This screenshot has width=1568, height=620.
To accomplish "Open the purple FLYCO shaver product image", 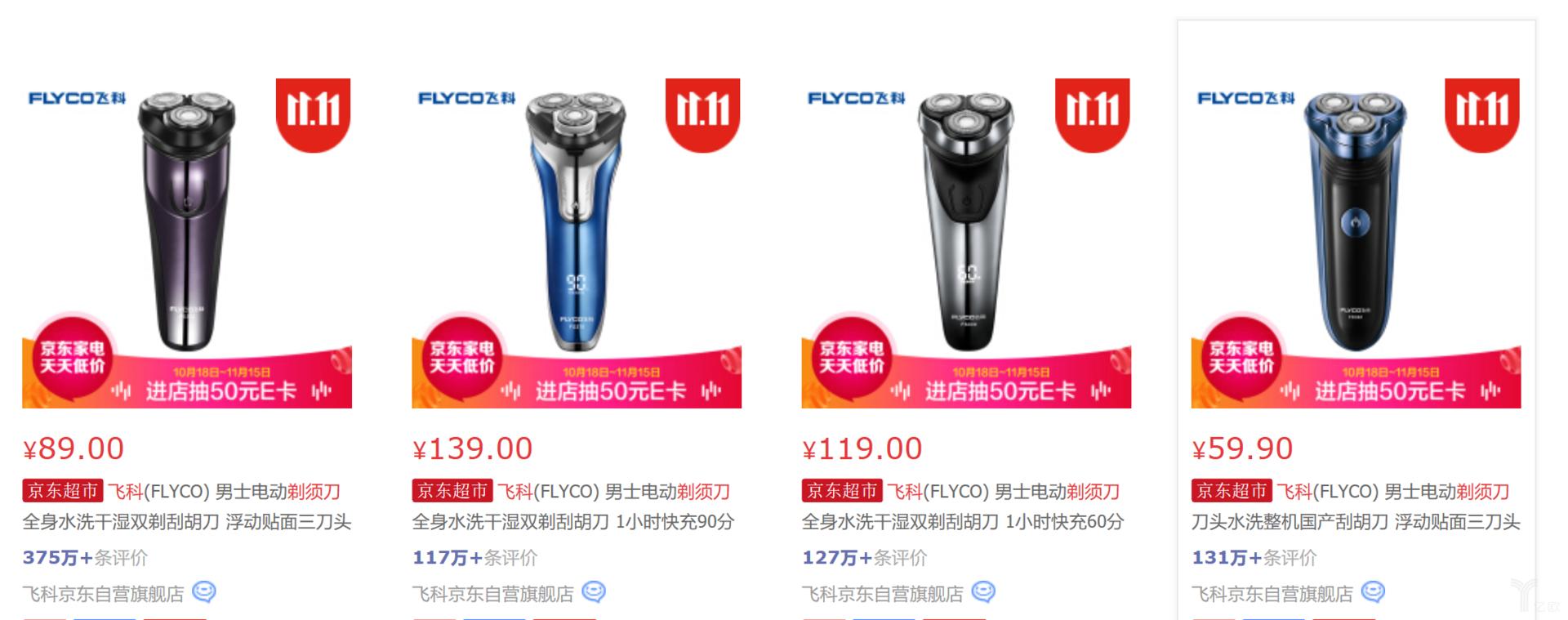I will click(187, 243).
